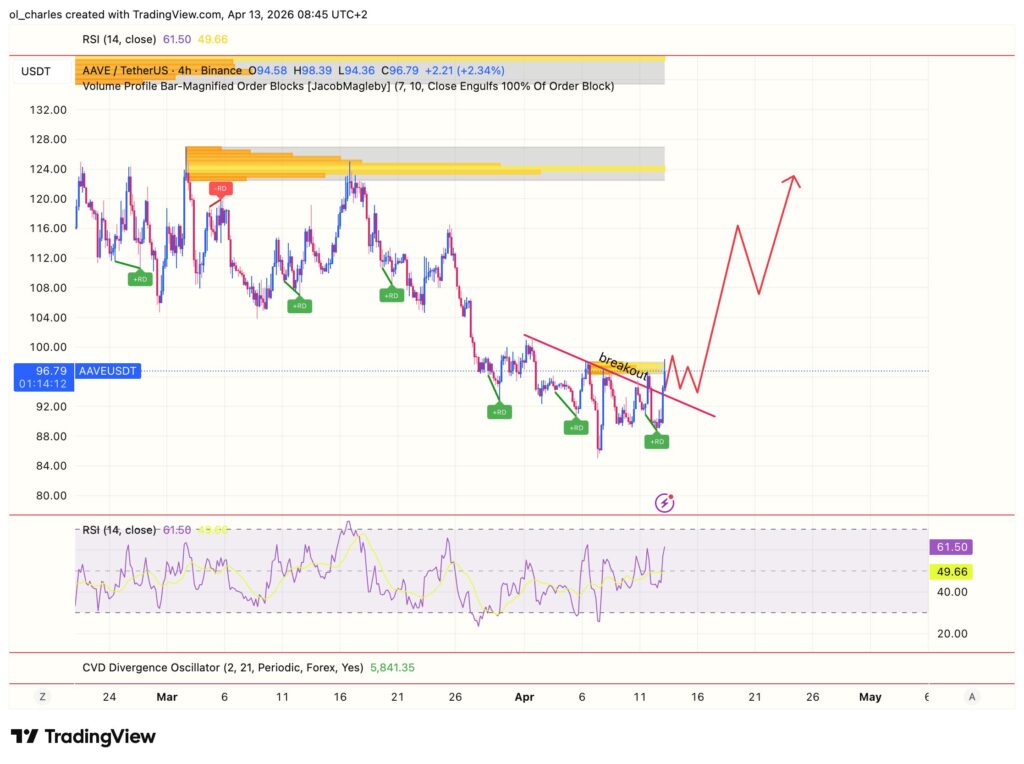Click the TradingView.com attribution link at top
1024x764 pixels.
(x=170, y=14)
